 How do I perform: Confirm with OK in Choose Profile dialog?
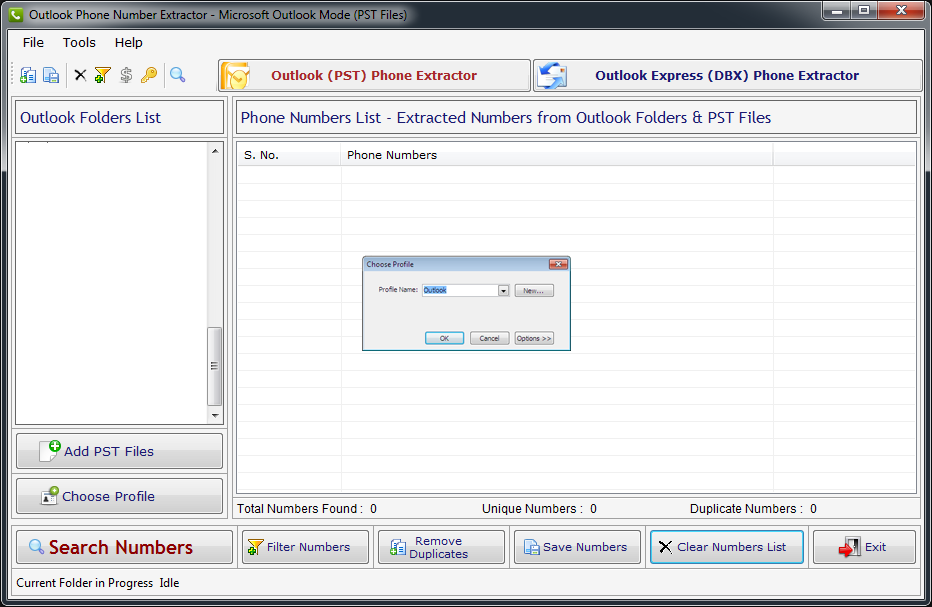click(444, 338)
